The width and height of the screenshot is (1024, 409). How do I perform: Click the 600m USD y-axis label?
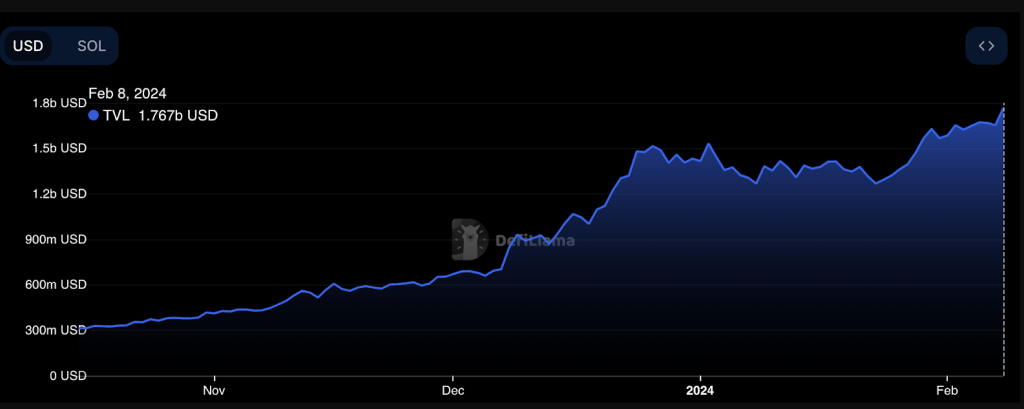(x=56, y=285)
